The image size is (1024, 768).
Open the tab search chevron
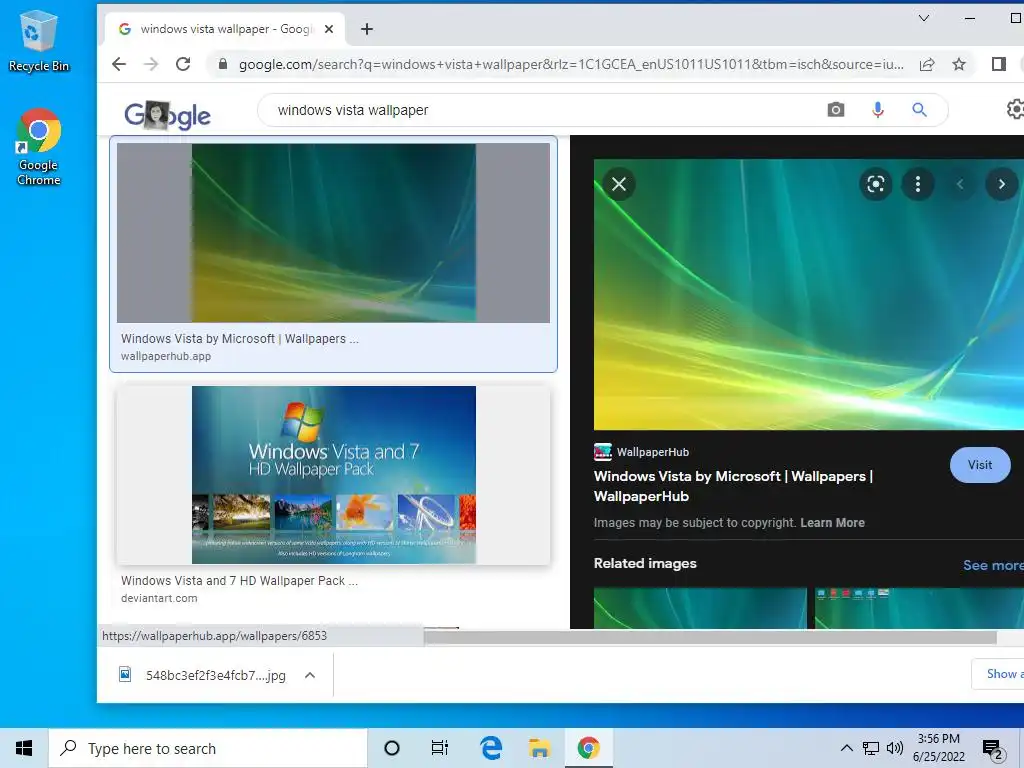[x=923, y=18]
